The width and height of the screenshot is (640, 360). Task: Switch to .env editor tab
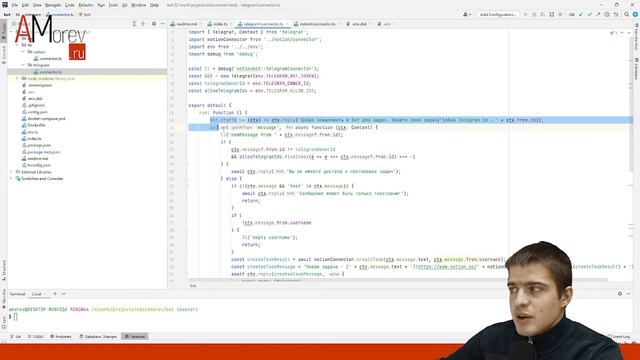(x=386, y=24)
